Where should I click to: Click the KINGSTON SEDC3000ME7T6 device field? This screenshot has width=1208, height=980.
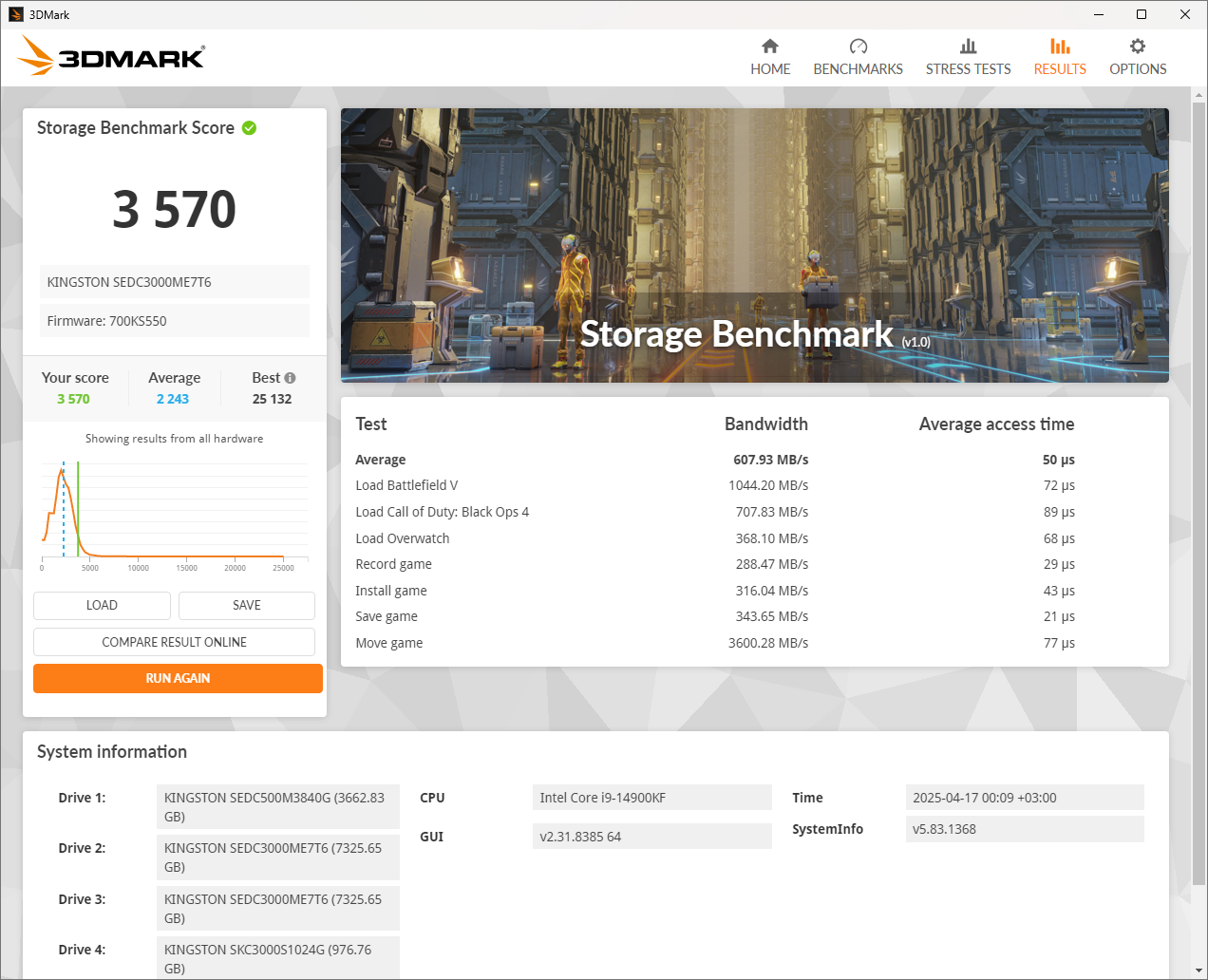click(x=175, y=282)
